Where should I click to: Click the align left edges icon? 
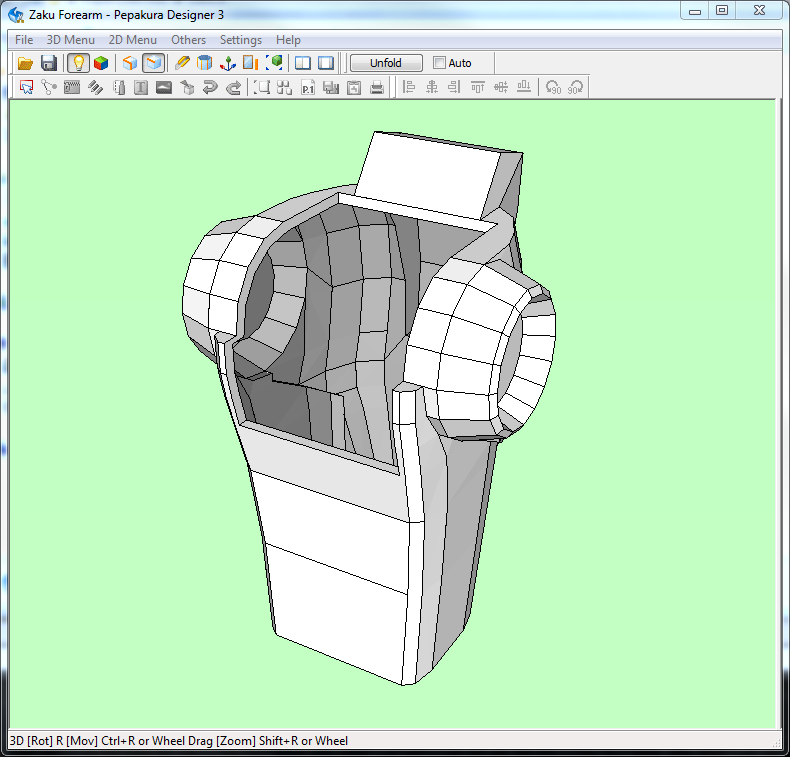(408, 88)
